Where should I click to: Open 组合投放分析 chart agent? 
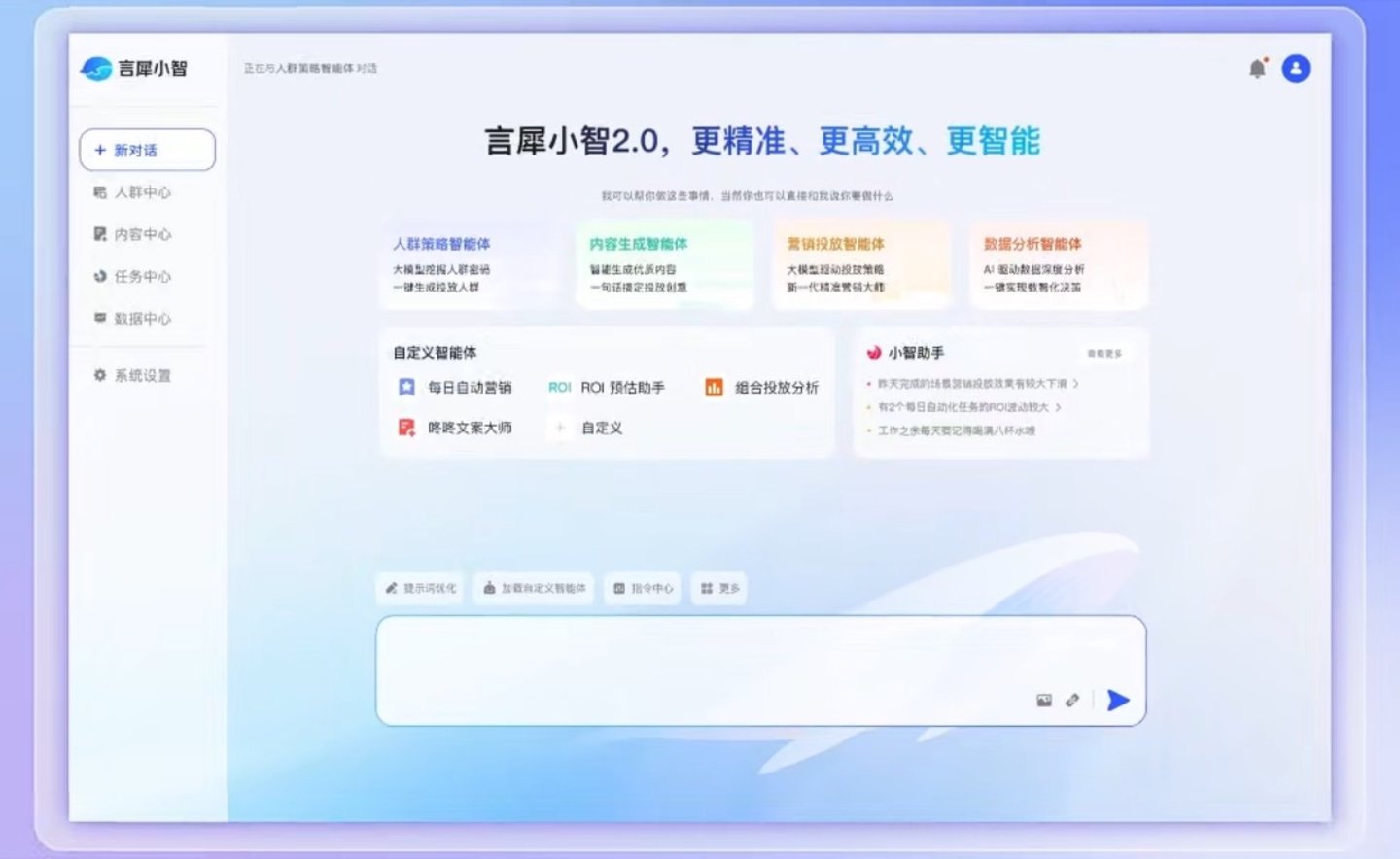coord(762,387)
